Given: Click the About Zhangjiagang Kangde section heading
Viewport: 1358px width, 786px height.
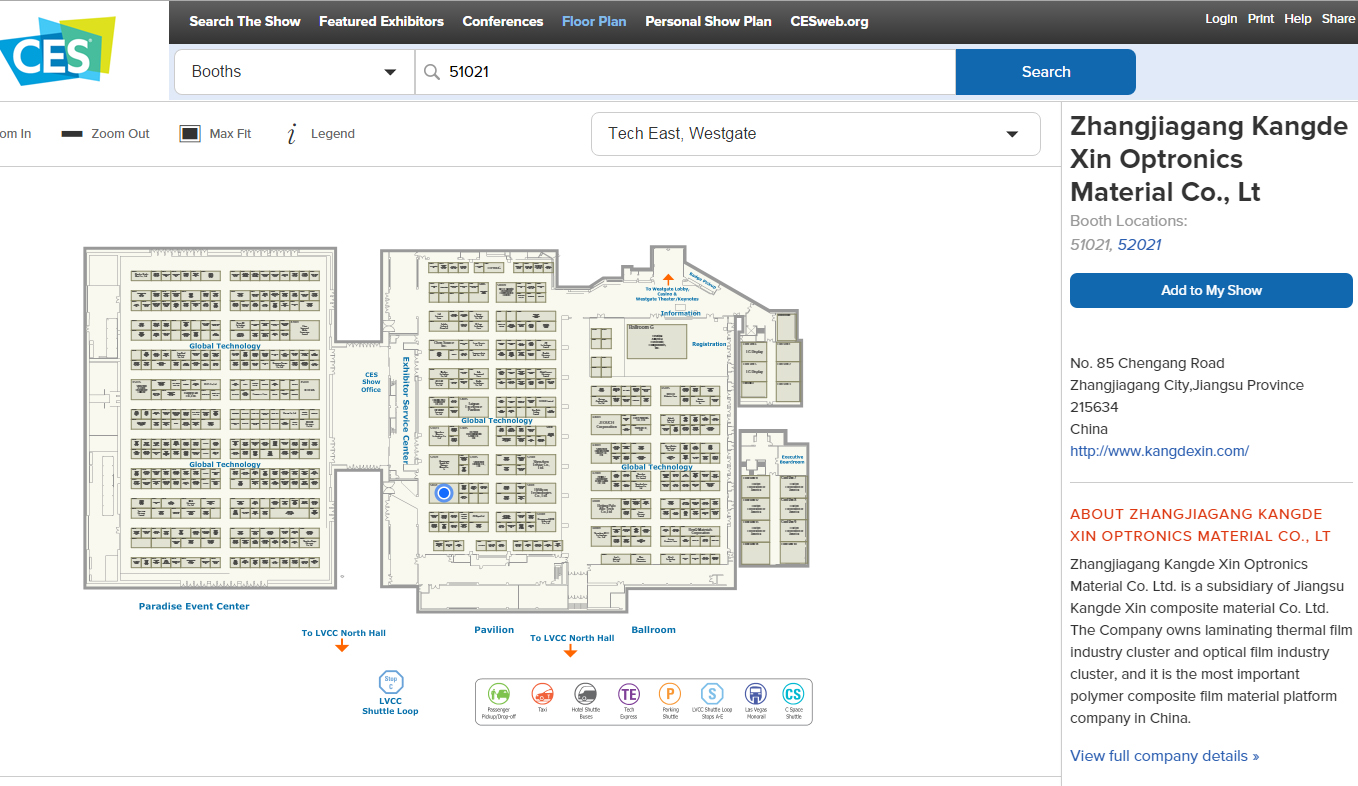Looking at the screenshot, I should pos(1201,525).
